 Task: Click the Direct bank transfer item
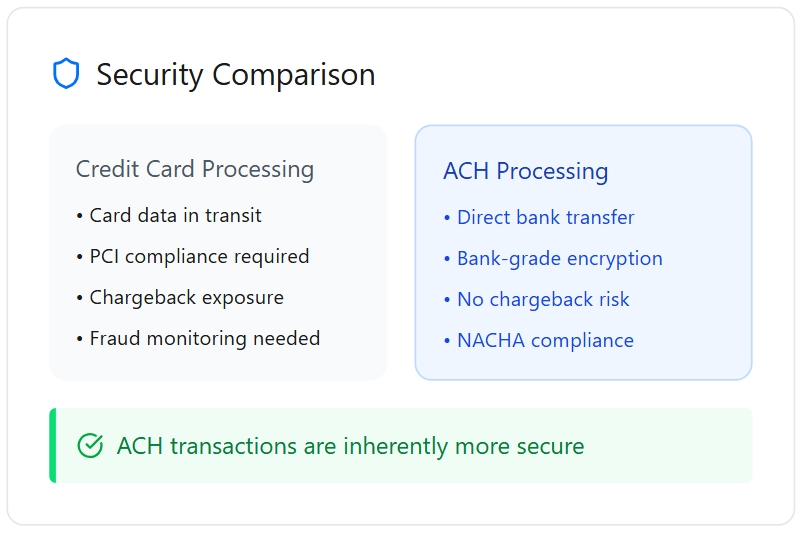545,218
